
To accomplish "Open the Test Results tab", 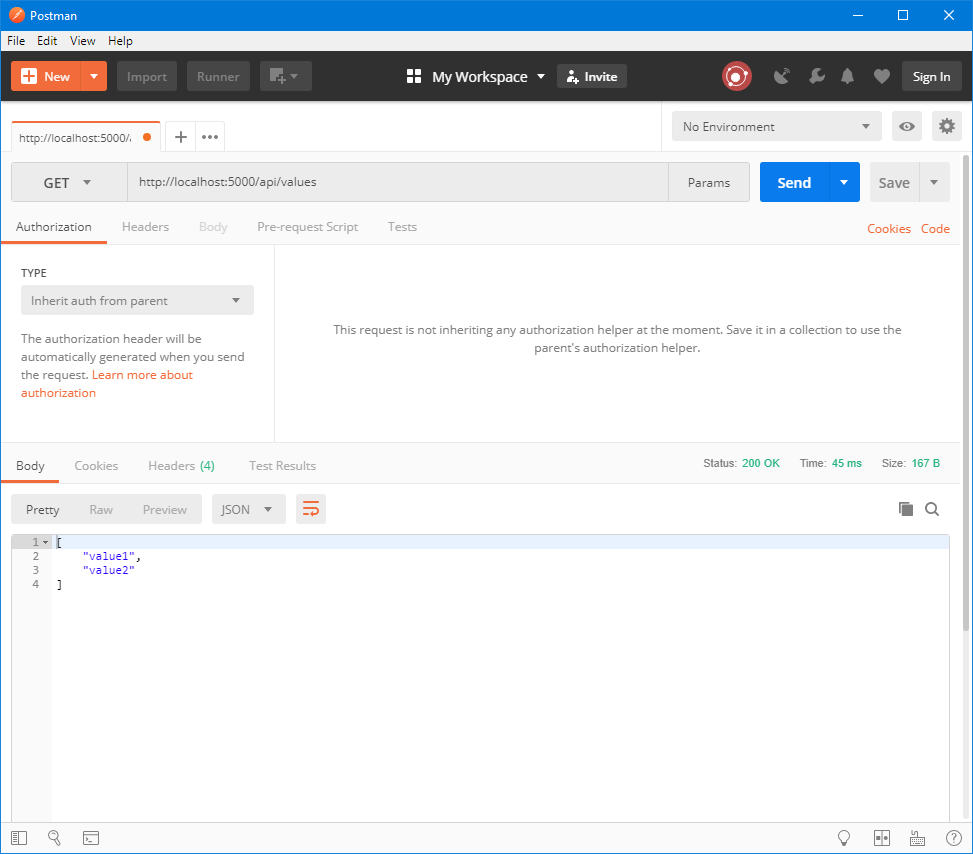I will point(282,466).
